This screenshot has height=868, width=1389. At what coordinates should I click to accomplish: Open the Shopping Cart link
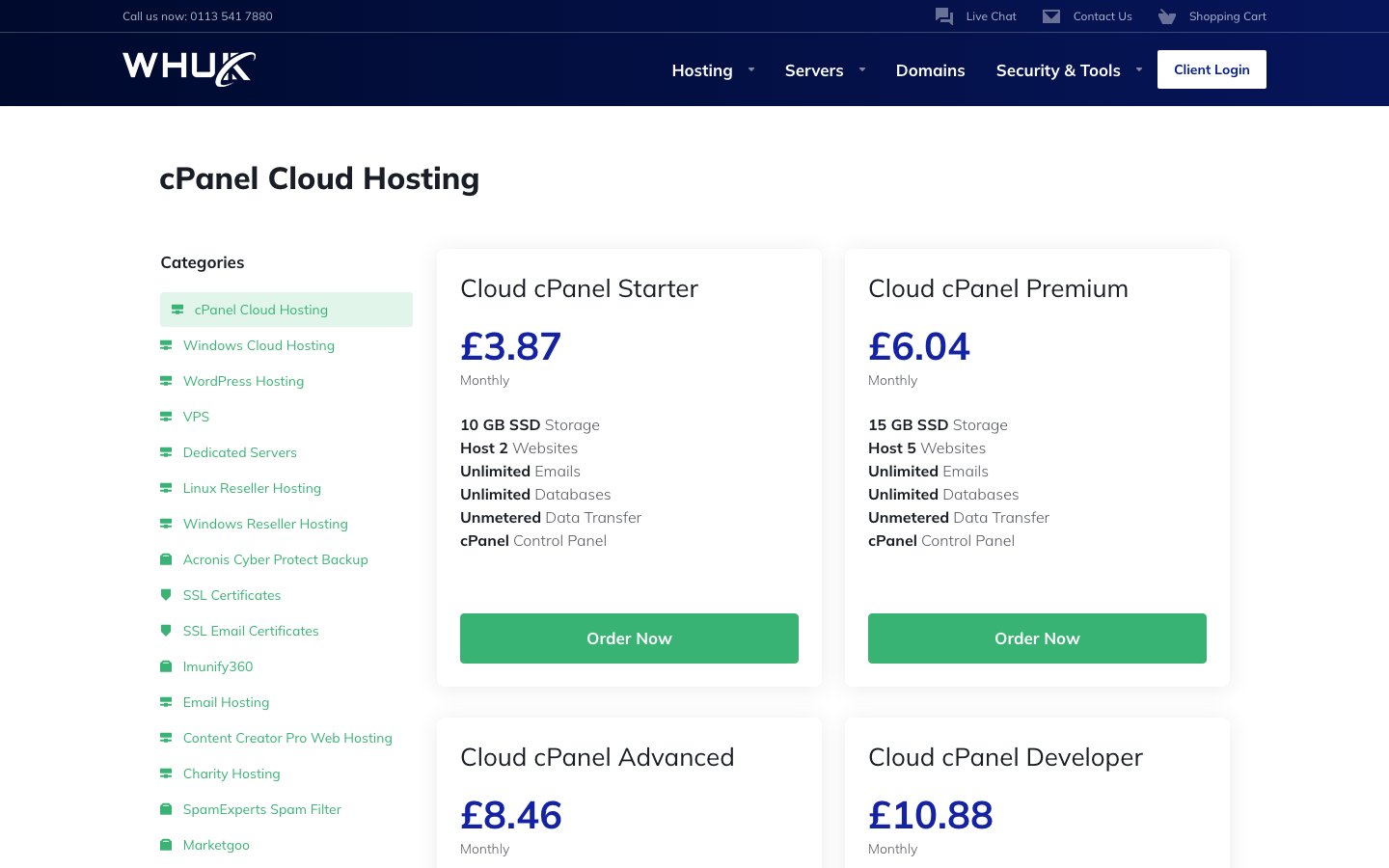coord(1227,16)
